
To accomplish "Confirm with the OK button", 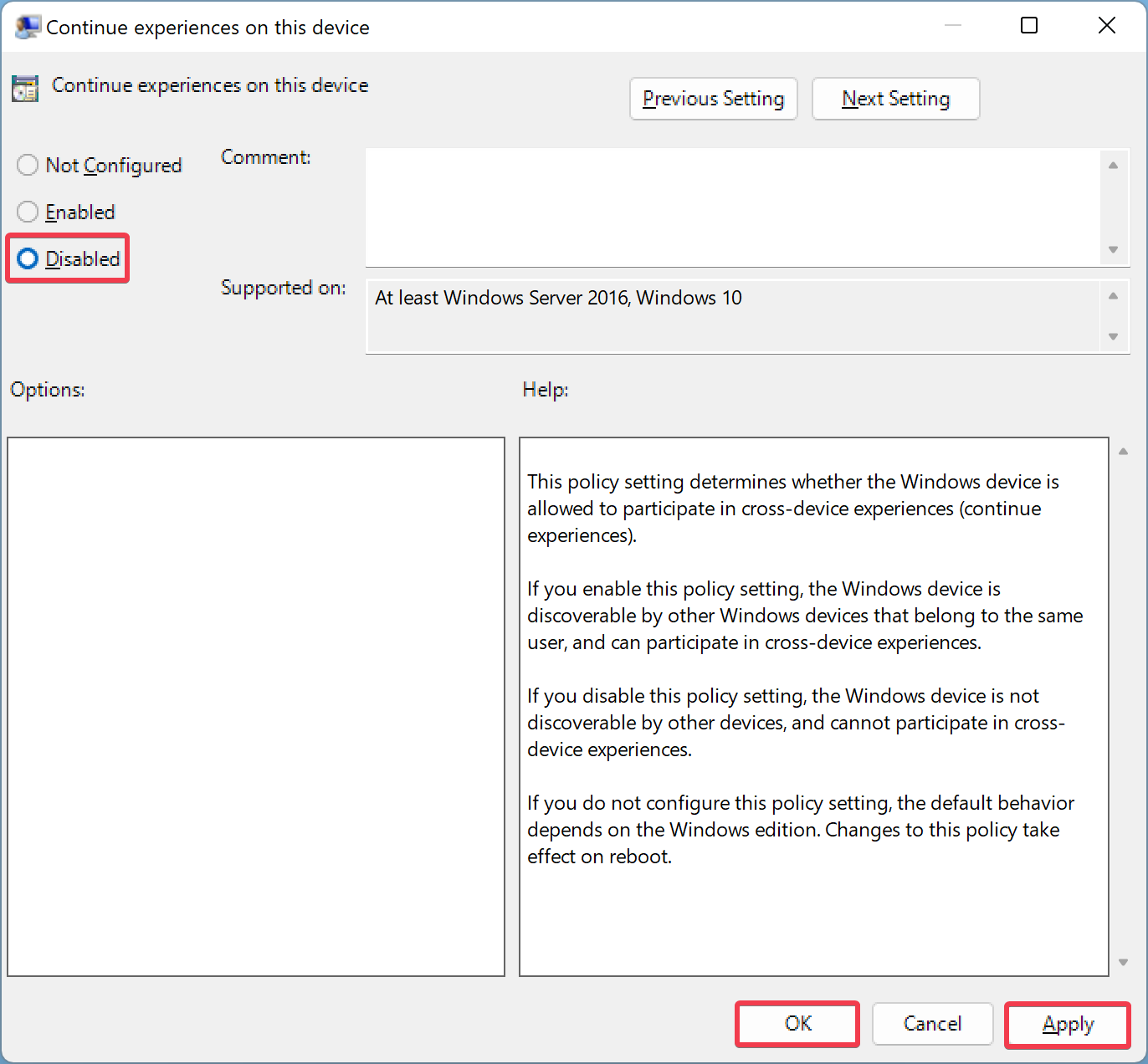I will tap(797, 1024).
